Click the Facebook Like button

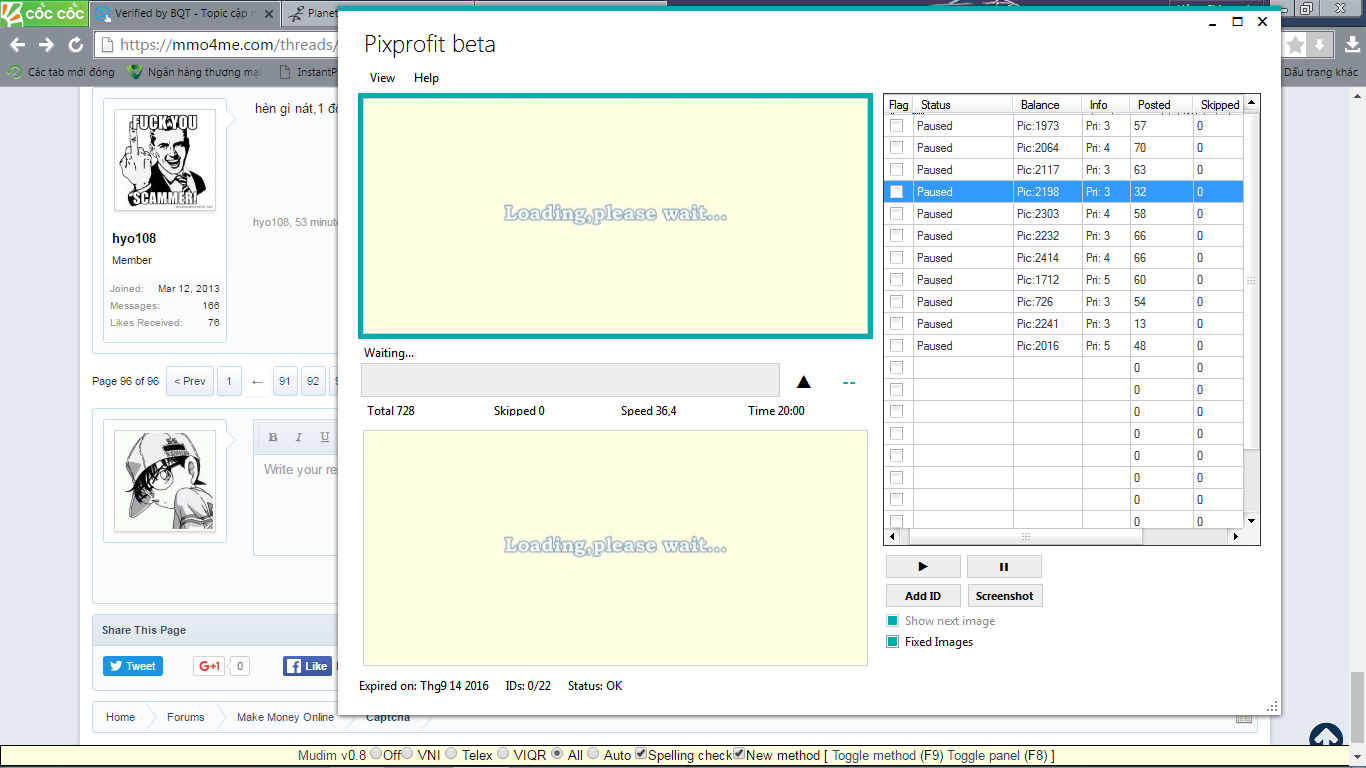coord(307,666)
